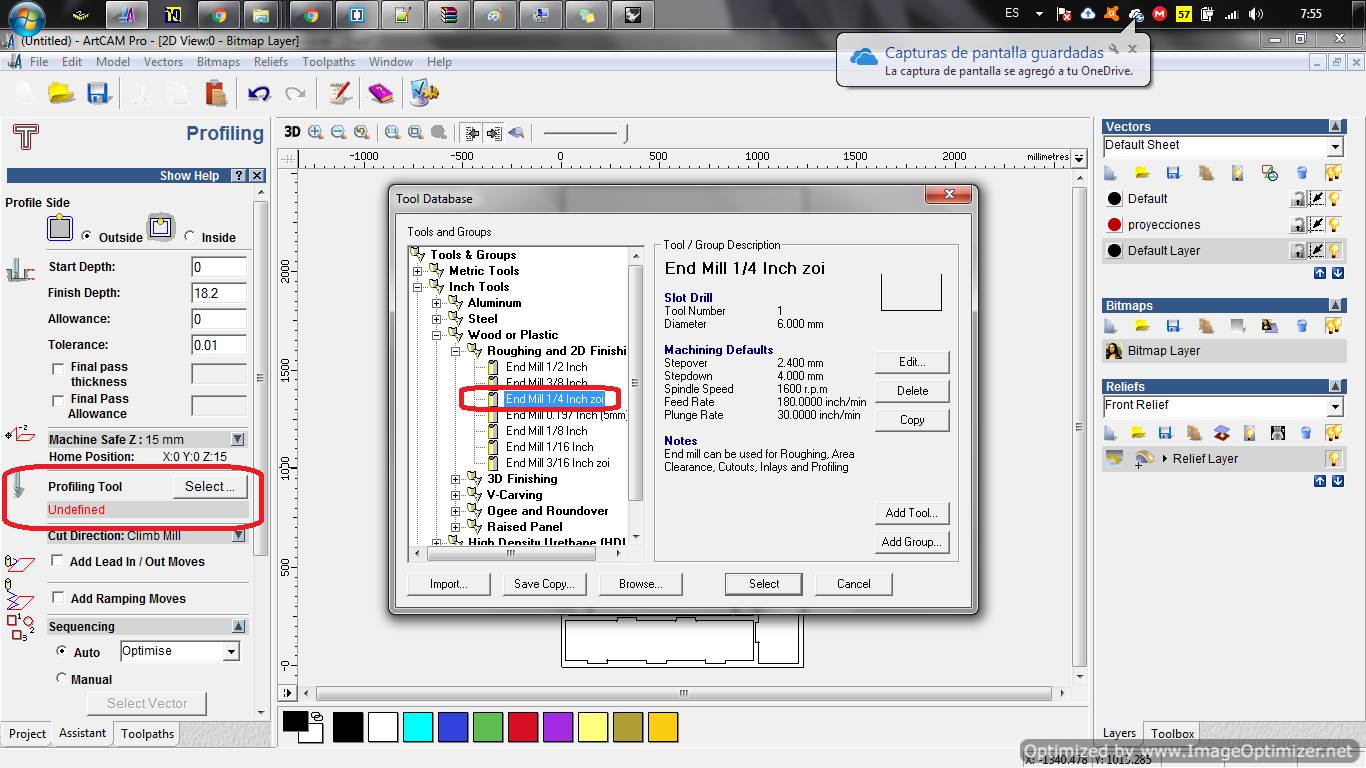Undo last action with the blue arrow
The width and height of the screenshot is (1366, 768).
pos(259,93)
